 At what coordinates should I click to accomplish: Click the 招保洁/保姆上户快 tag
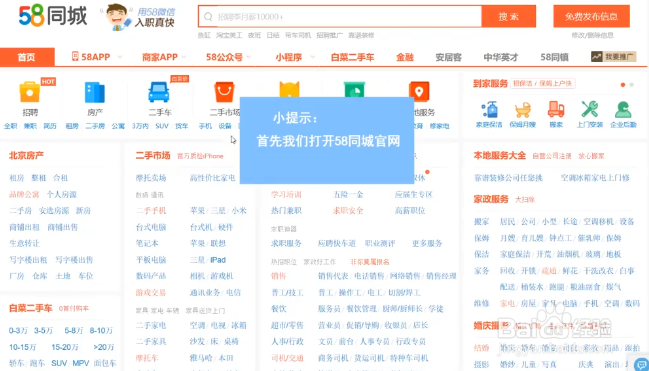543,84
